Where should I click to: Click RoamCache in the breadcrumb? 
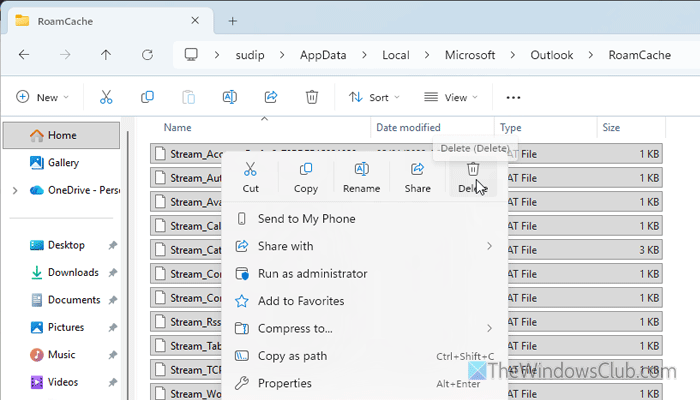click(640, 55)
